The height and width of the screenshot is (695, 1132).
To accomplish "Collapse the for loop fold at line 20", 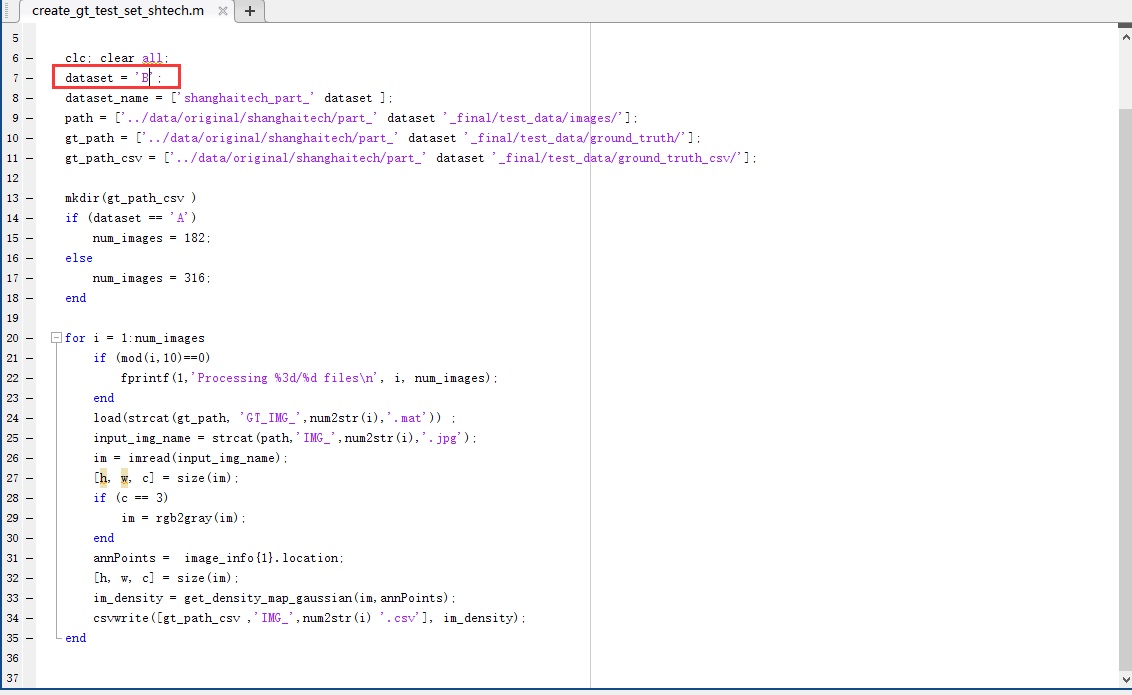I will pyautogui.click(x=56, y=338).
